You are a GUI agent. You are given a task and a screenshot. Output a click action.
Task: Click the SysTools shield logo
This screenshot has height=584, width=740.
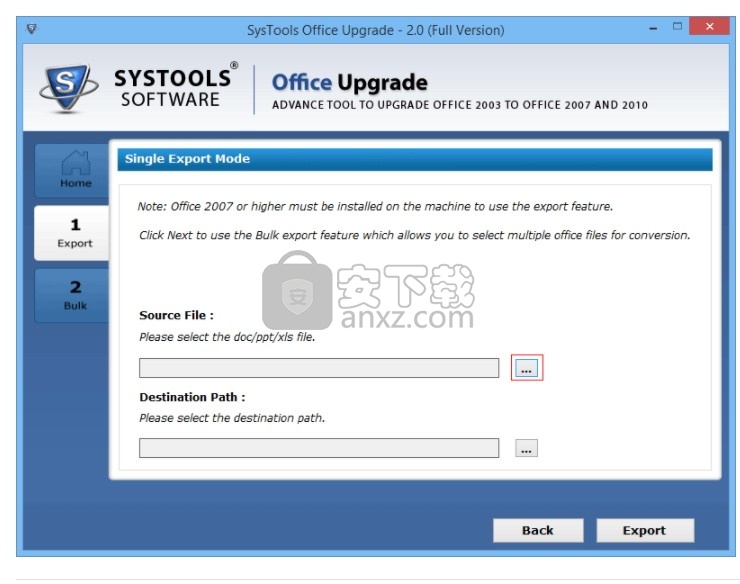click(68, 88)
